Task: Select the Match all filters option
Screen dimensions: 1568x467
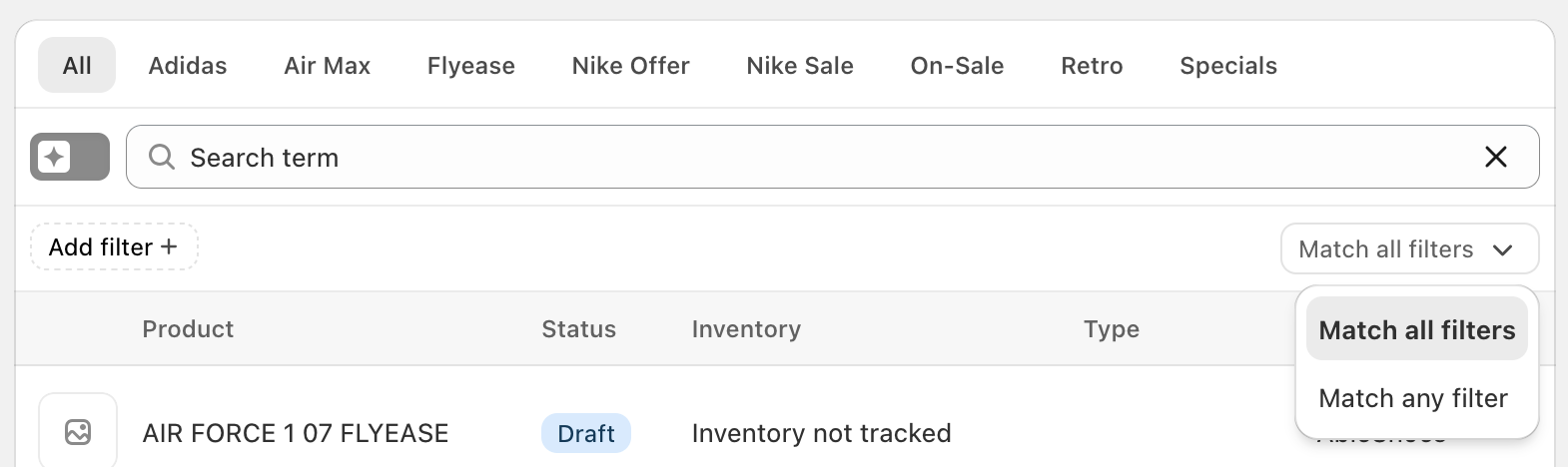Action: pyautogui.click(x=1416, y=329)
